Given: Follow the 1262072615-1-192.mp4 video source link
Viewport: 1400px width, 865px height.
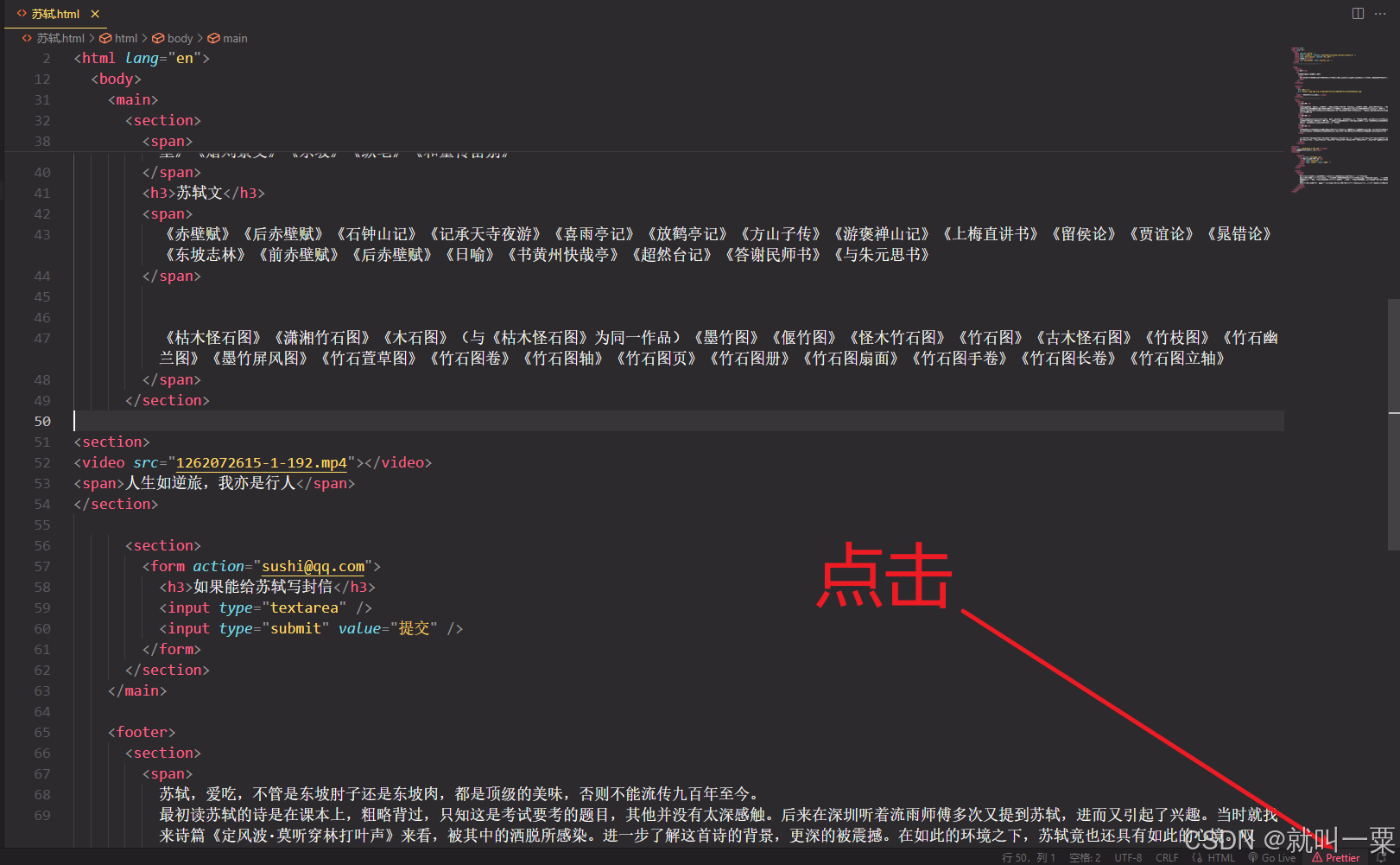Looking at the screenshot, I should click(x=261, y=462).
